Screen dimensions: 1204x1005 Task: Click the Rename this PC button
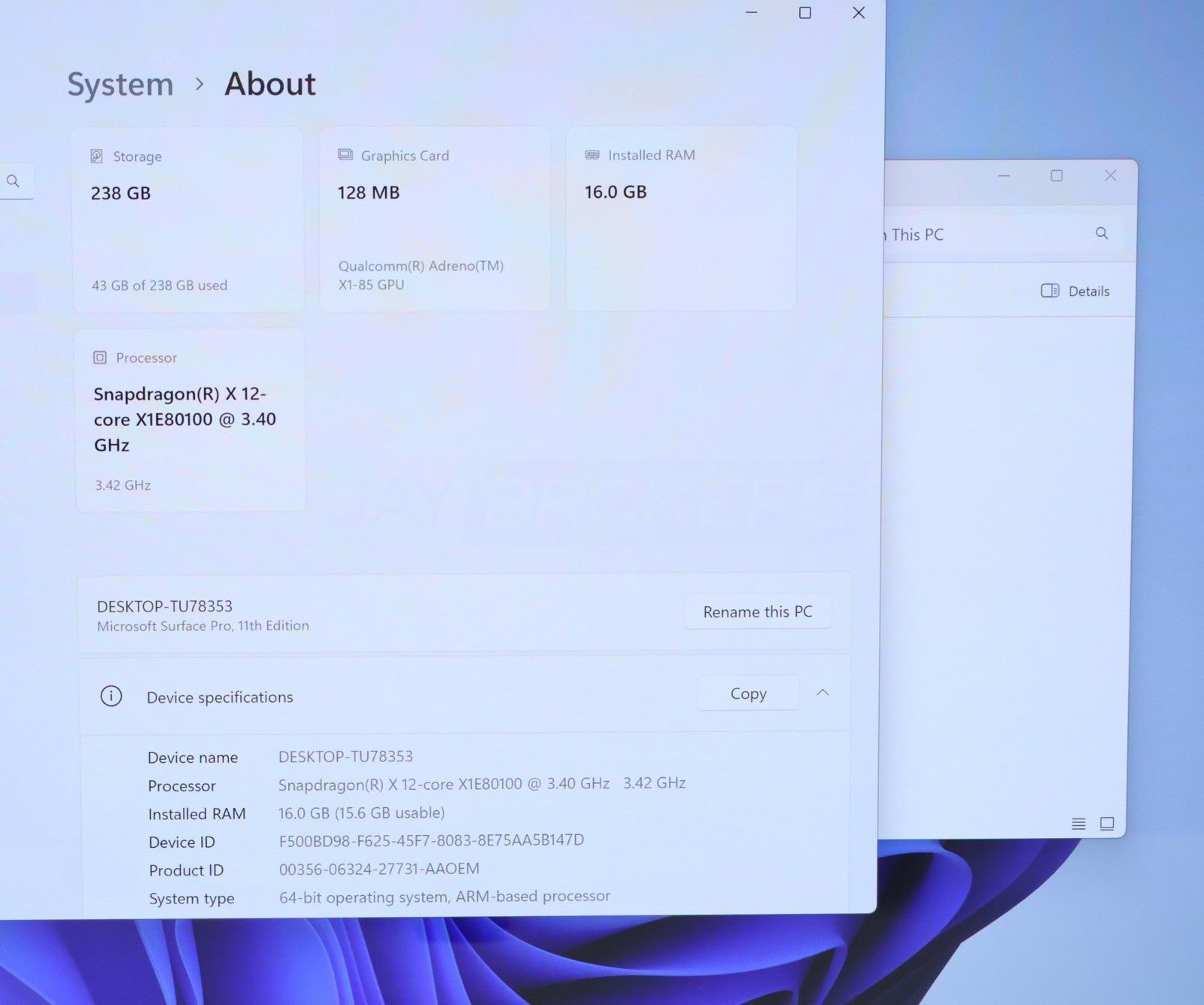[x=757, y=612]
